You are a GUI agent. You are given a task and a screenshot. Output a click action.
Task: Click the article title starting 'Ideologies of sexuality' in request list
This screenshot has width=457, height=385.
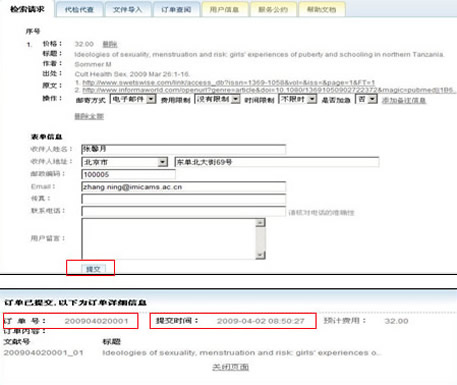pyautogui.click(x=259, y=54)
